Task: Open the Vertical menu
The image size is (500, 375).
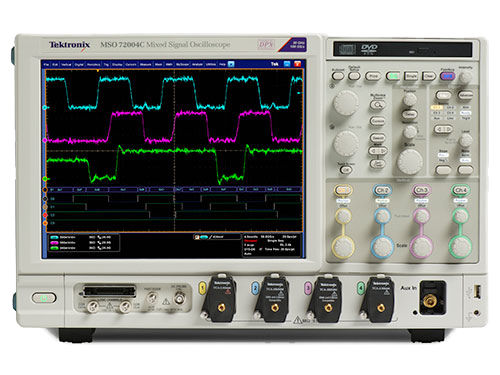Action: point(66,64)
